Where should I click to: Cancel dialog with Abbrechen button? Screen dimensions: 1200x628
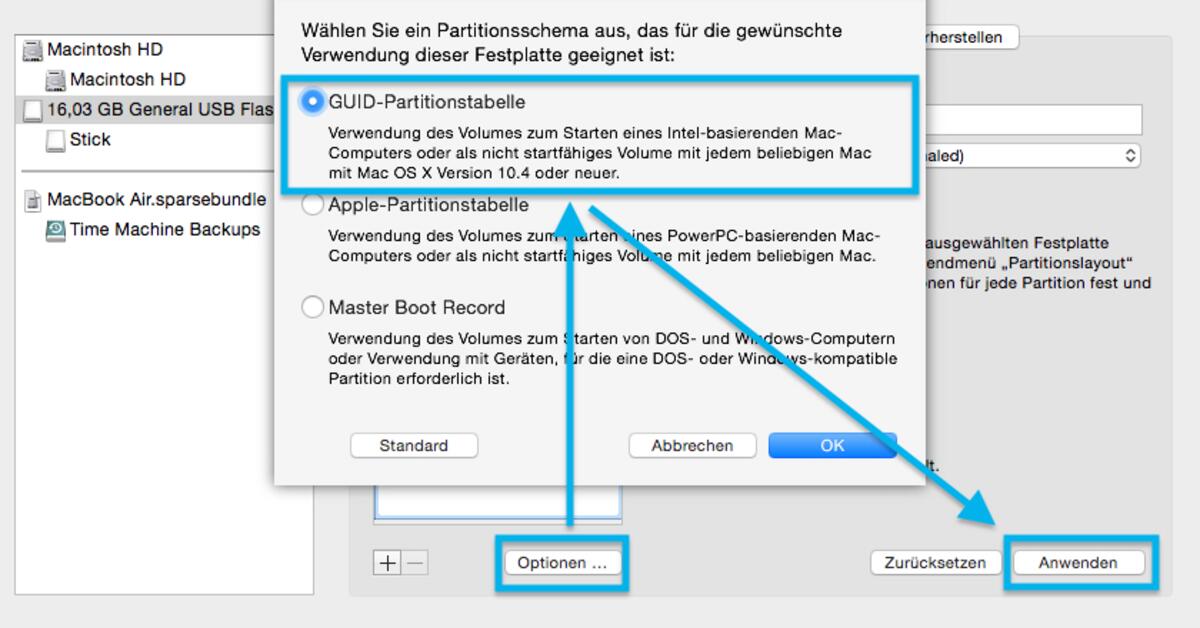[x=692, y=445]
